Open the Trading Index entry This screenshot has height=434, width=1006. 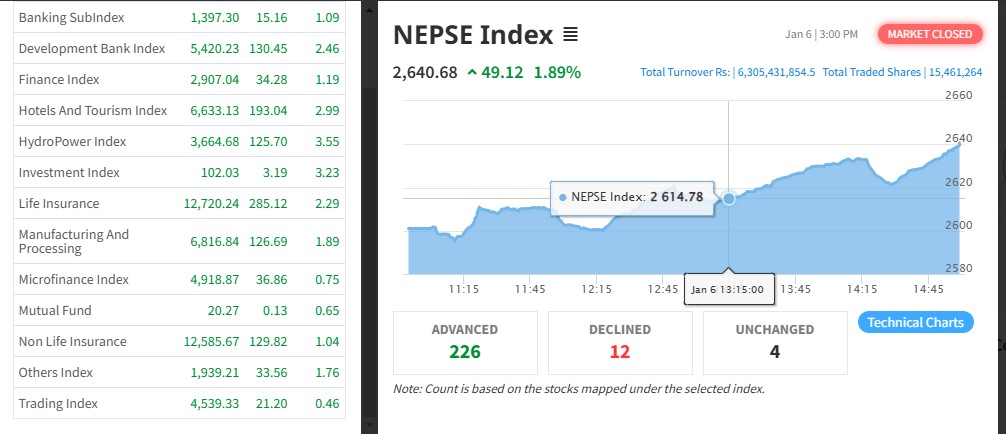tap(58, 403)
